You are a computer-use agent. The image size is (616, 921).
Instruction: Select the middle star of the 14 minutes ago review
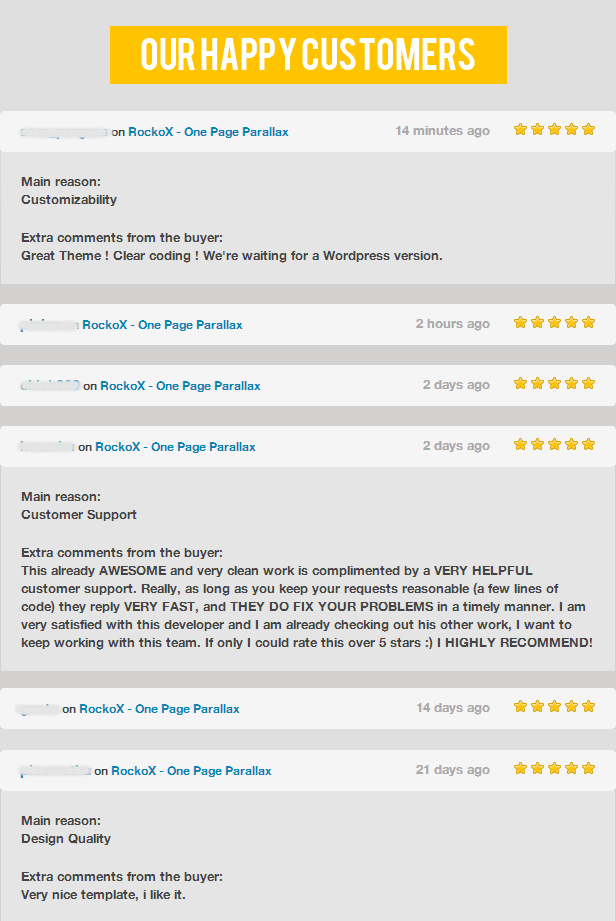tap(554, 129)
